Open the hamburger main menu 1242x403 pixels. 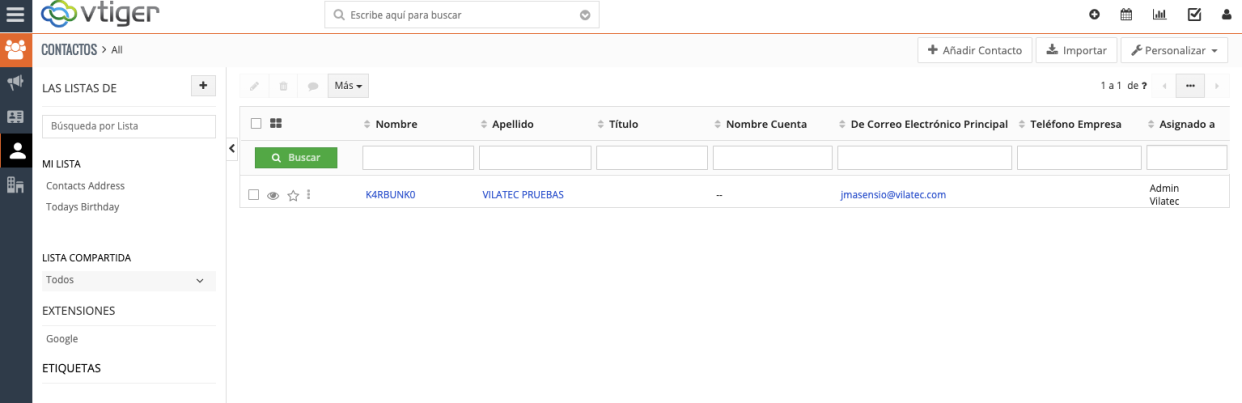click(15, 15)
